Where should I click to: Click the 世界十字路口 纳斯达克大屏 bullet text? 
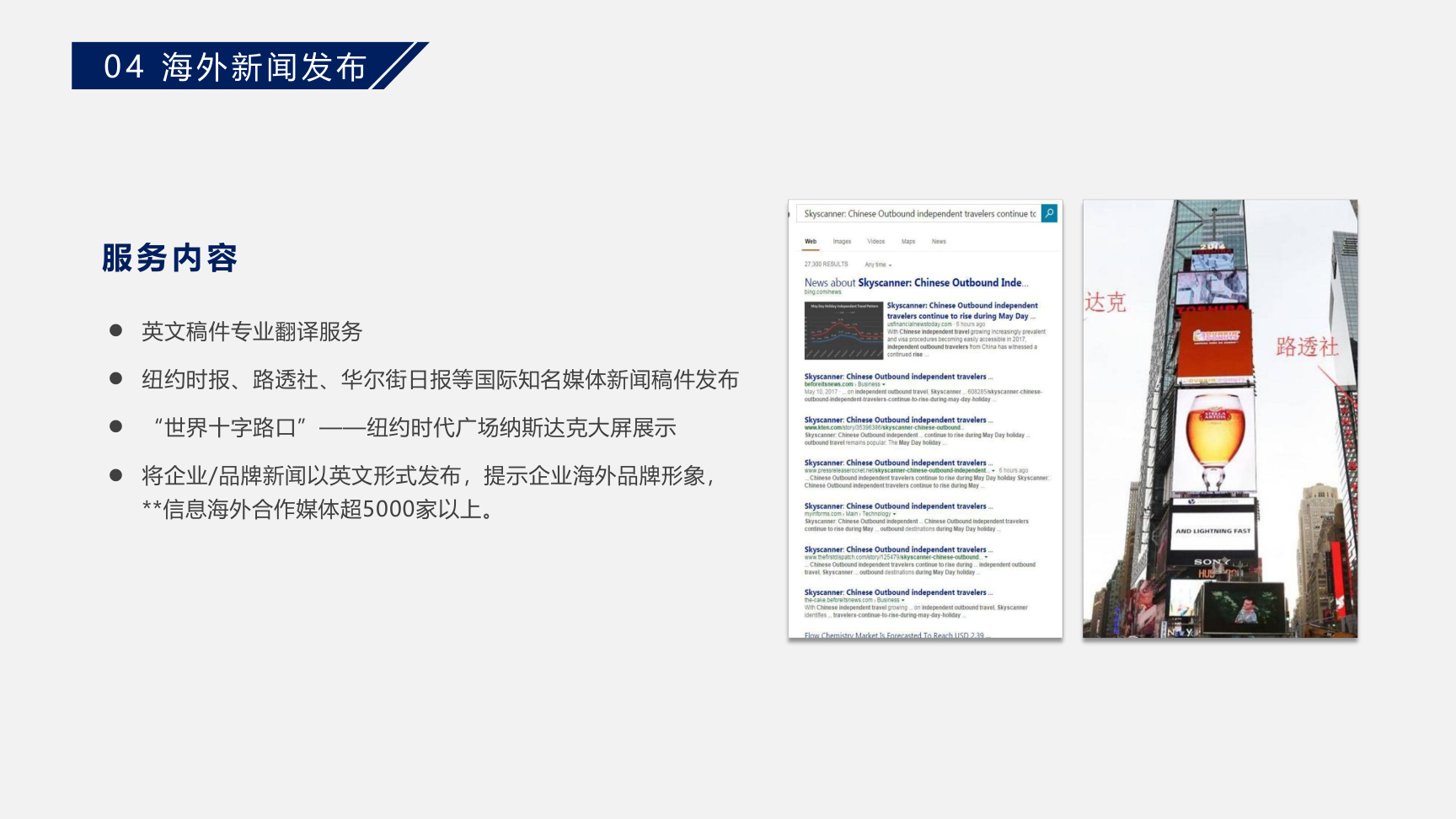pyautogui.click(x=415, y=428)
